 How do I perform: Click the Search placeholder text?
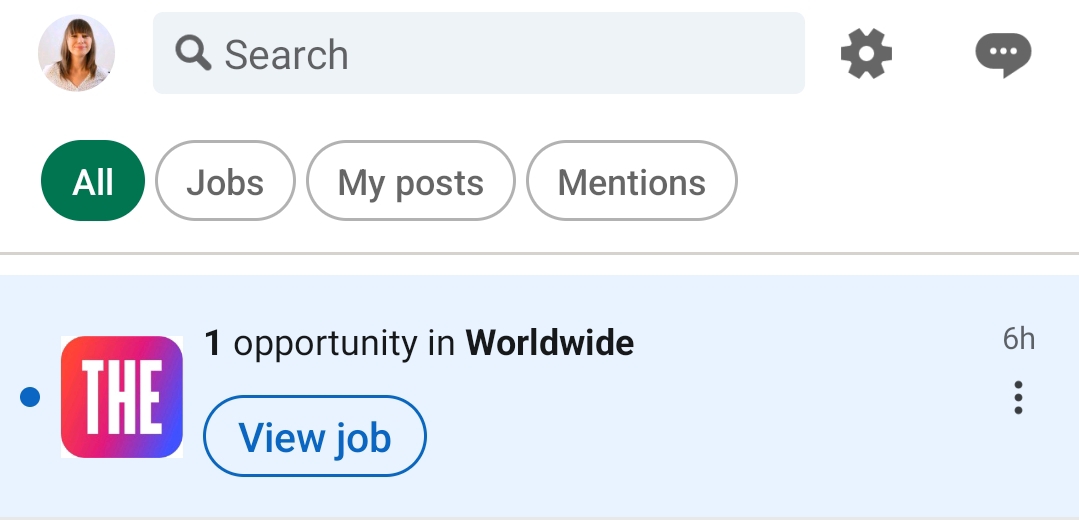(286, 55)
